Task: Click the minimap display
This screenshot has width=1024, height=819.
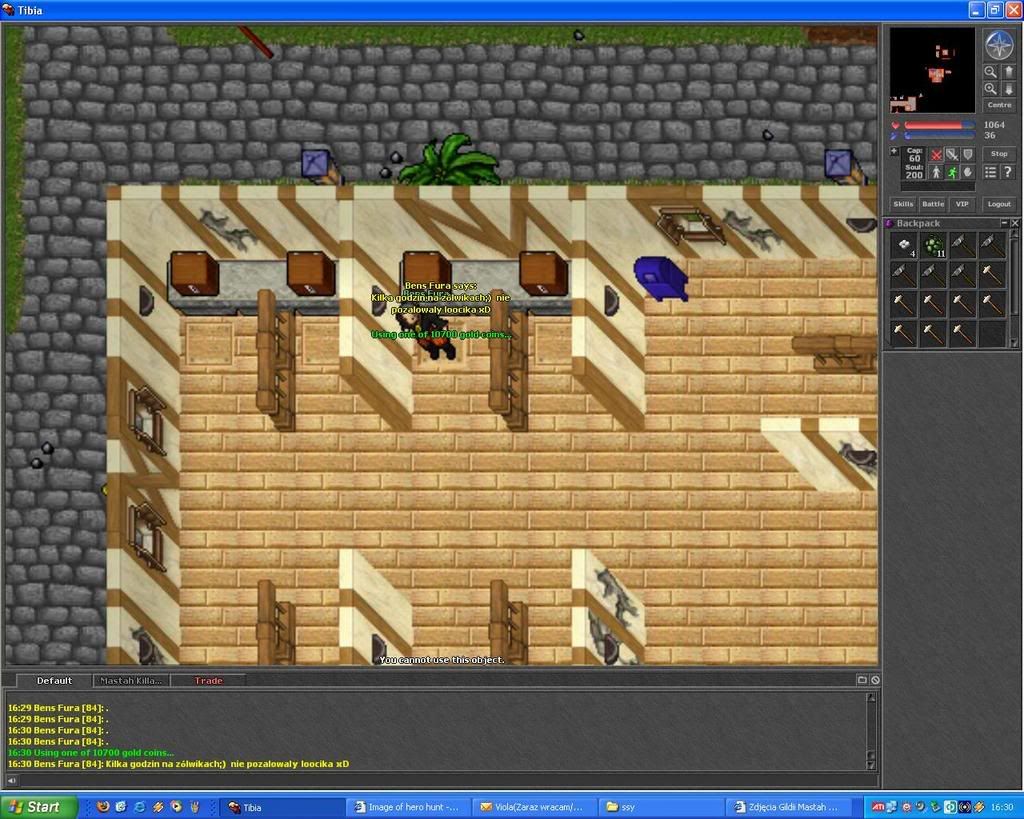Action: pos(933,70)
